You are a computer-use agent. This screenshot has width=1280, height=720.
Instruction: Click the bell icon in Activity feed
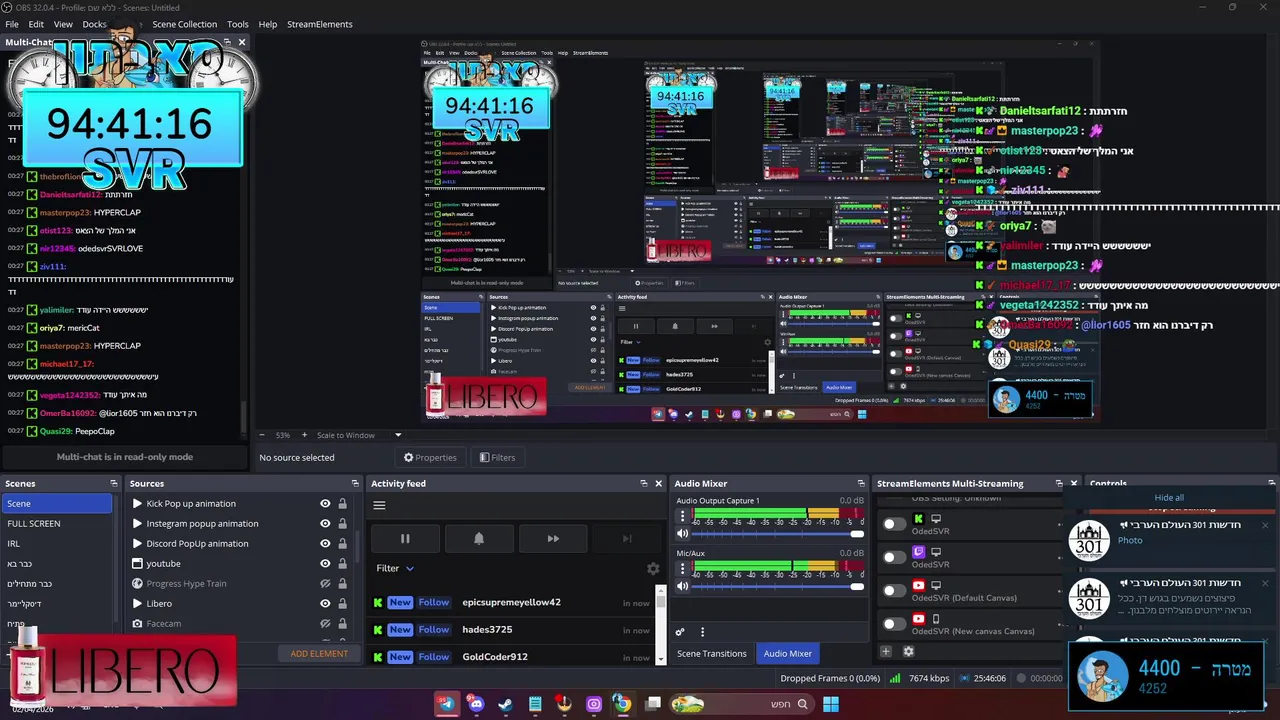479,538
